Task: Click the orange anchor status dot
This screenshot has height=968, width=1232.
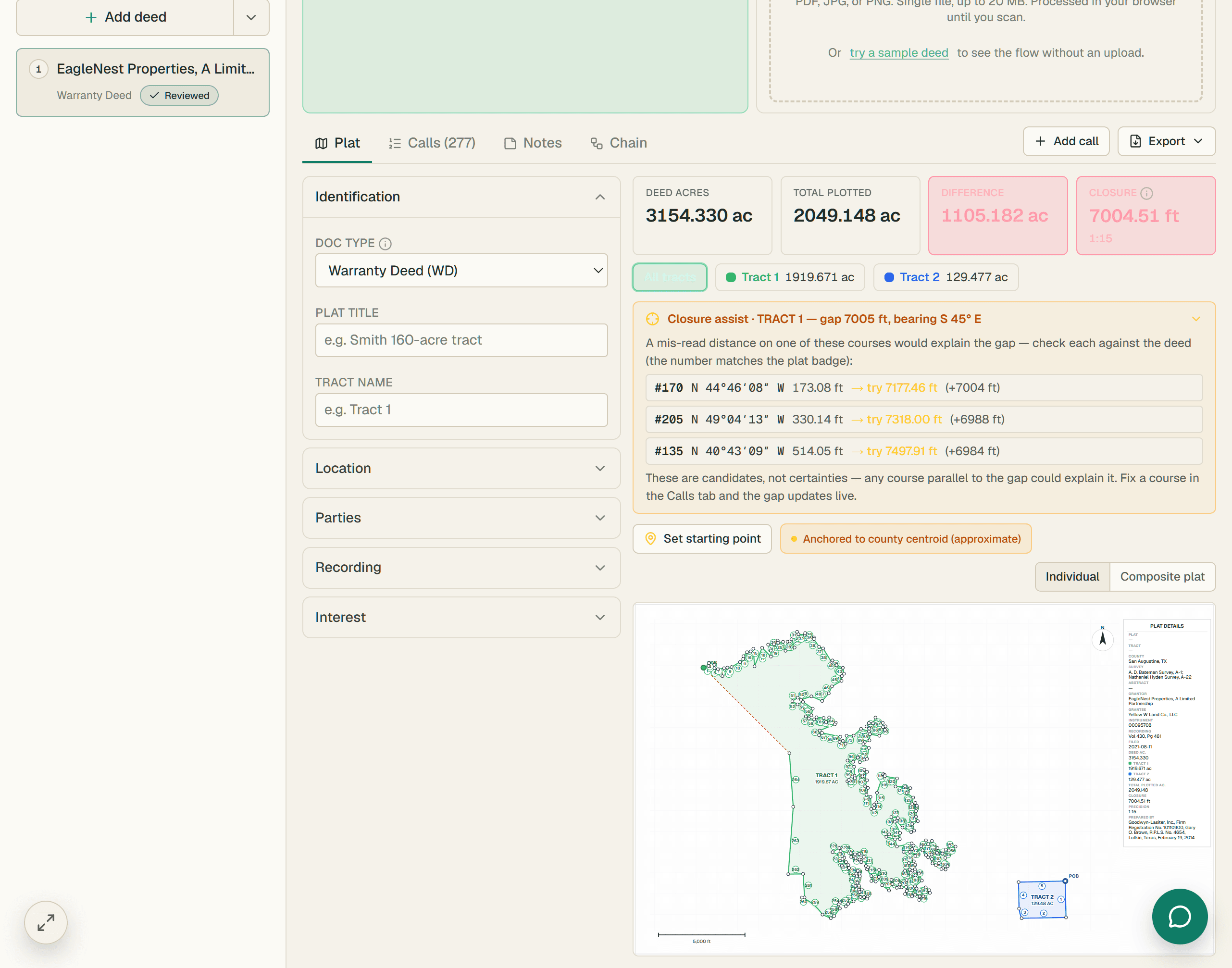Action: [x=794, y=539]
